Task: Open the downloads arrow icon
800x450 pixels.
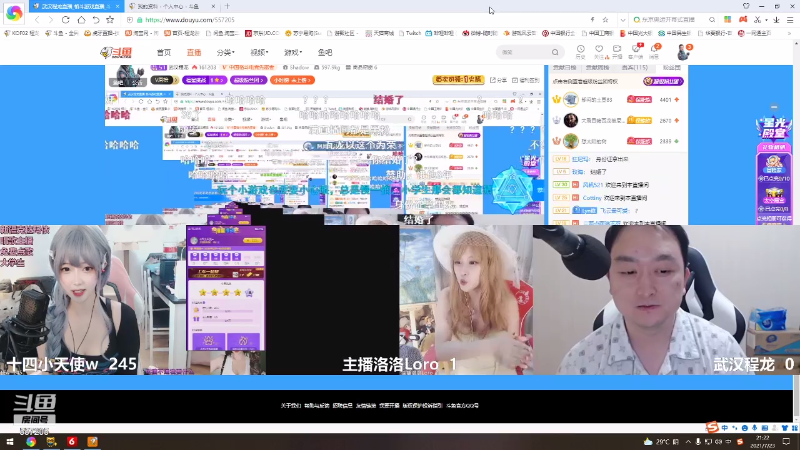Action: pos(776,20)
